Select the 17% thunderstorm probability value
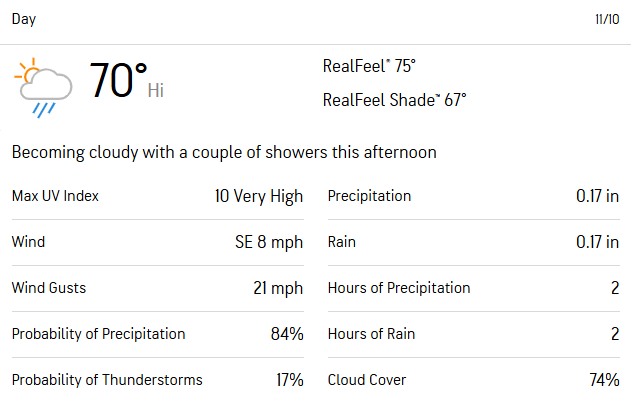Viewport: 631px width, 407px height. [290, 380]
